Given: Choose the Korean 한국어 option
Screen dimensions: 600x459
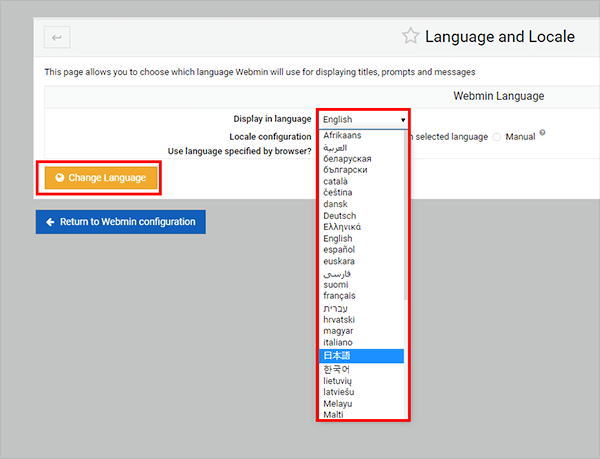Looking at the screenshot, I should point(362,369).
